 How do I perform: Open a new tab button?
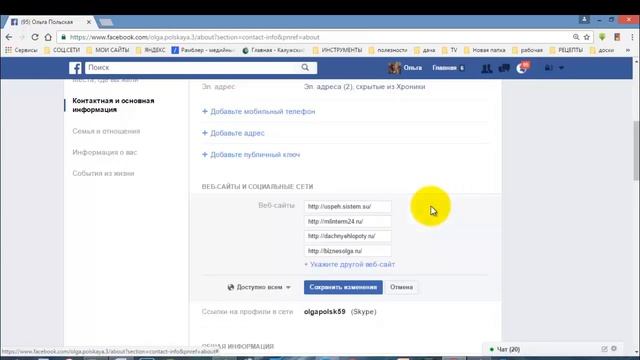coord(106,22)
